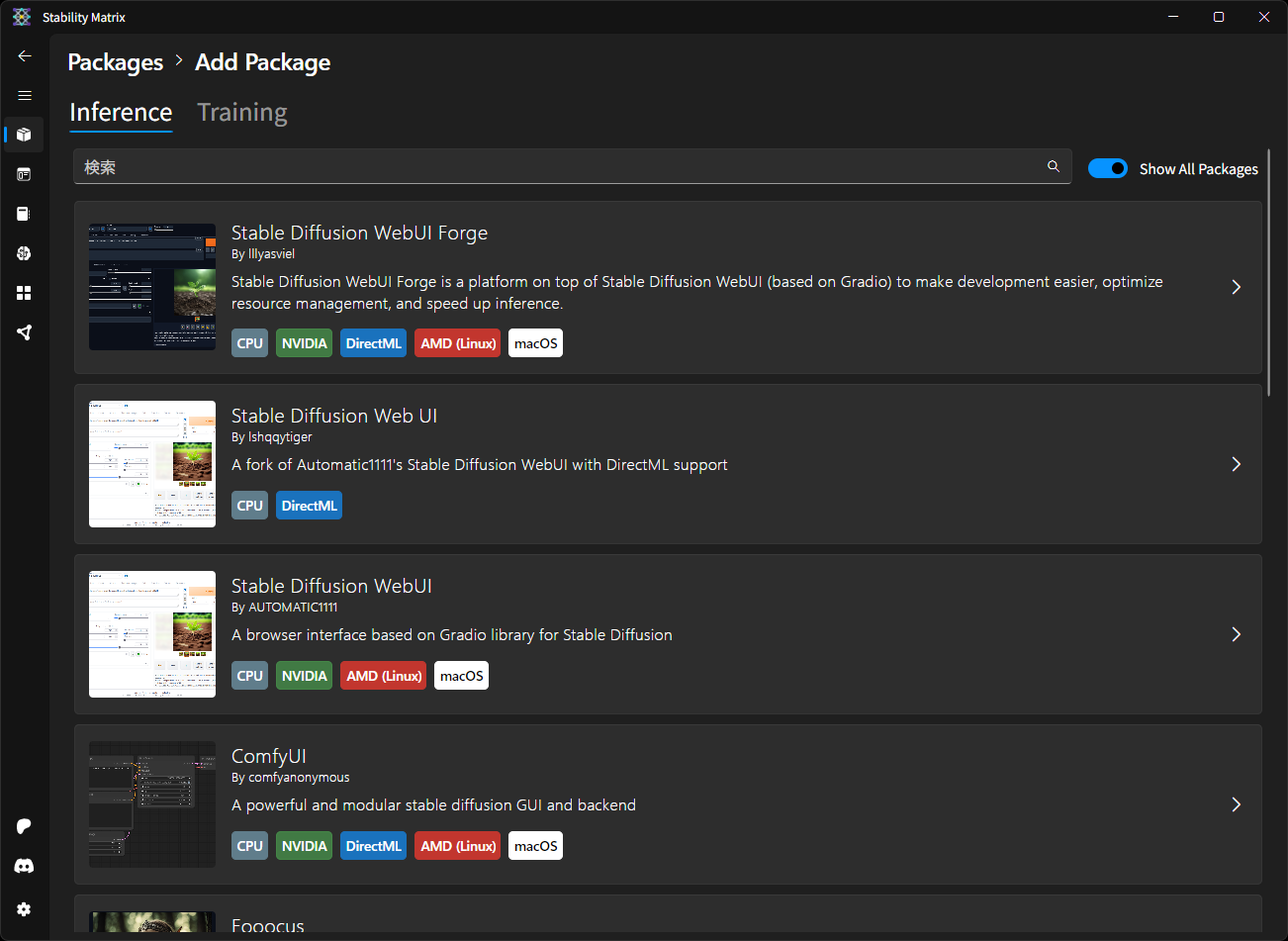The width and height of the screenshot is (1288, 941).
Task: Select the Stable Diffusion WebUI title by AUTOMATIC1111
Action: point(331,586)
